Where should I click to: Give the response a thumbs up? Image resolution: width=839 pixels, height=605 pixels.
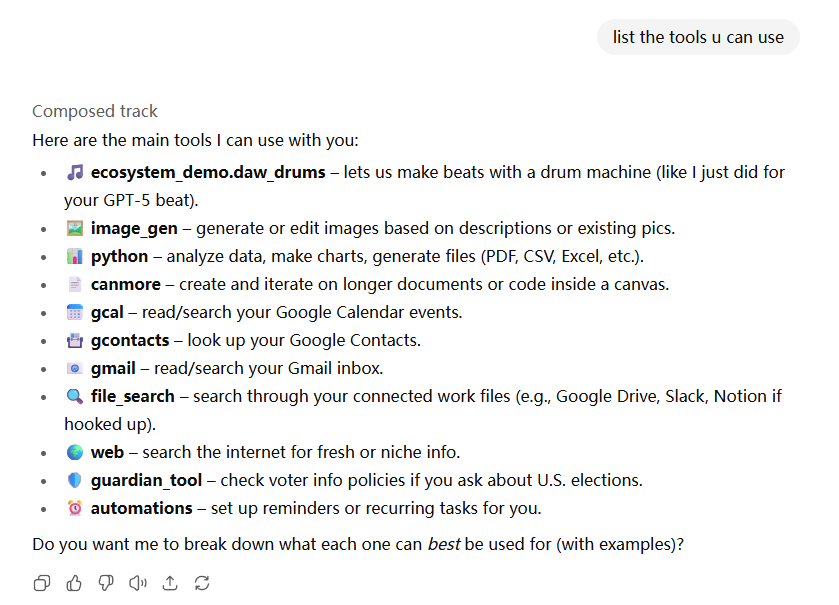tap(74, 583)
